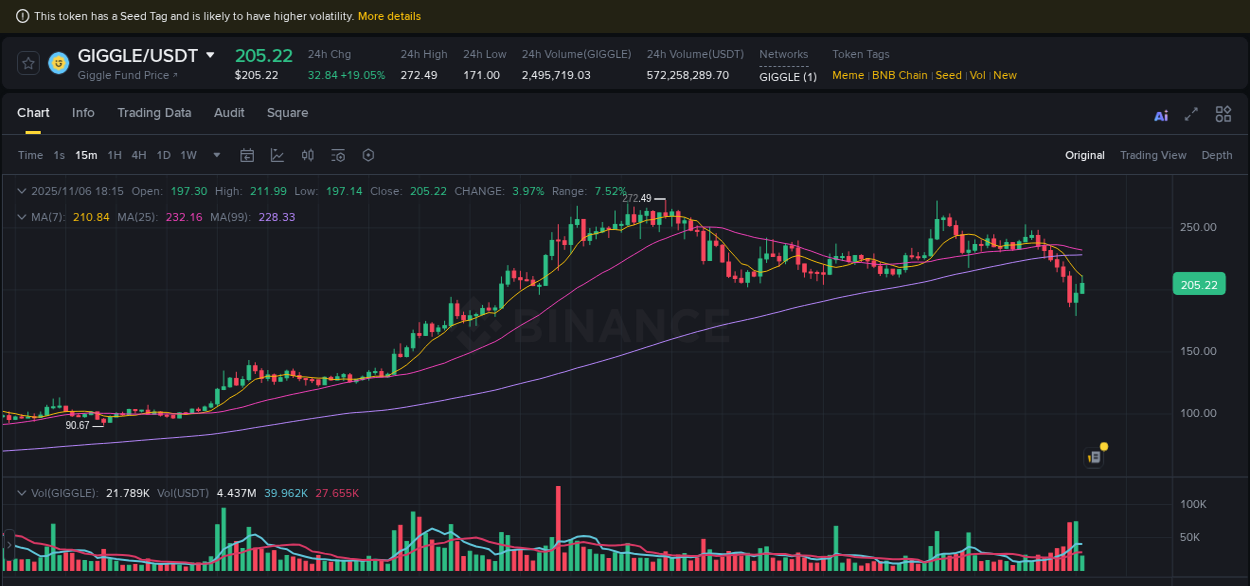
Task: Open the indicators candle icon
Action: (x=307, y=155)
